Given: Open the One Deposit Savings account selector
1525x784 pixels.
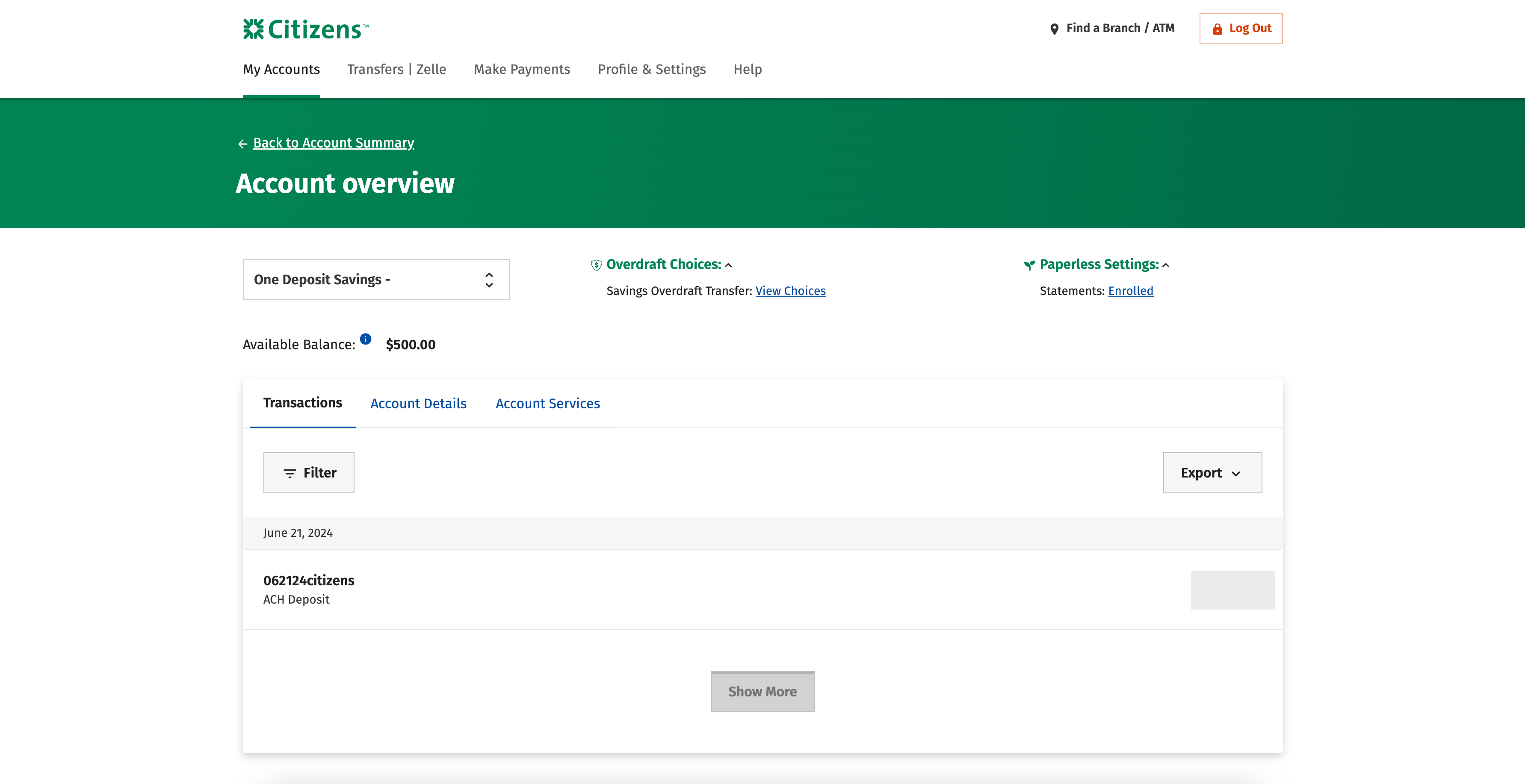Looking at the screenshot, I should [x=376, y=279].
